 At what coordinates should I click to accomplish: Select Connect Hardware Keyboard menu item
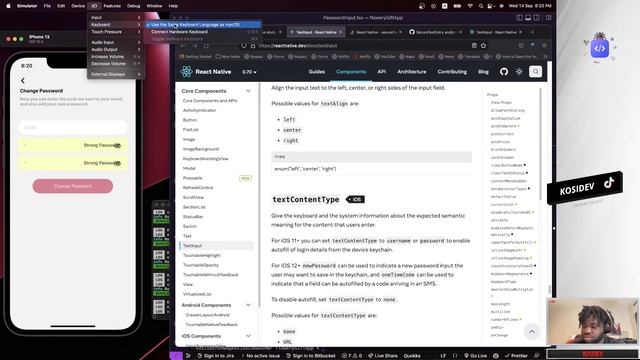point(203,32)
